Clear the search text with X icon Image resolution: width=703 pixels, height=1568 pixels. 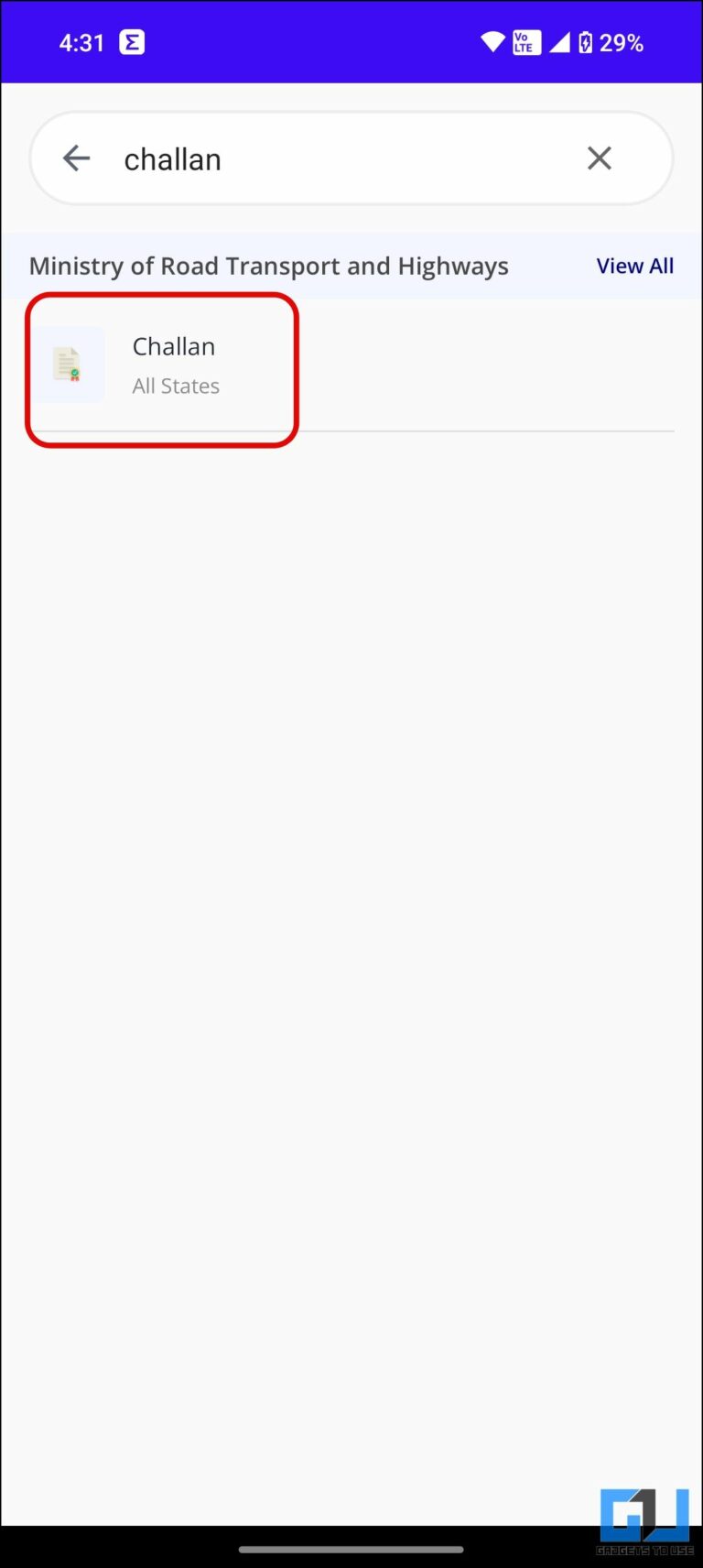(600, 158)
